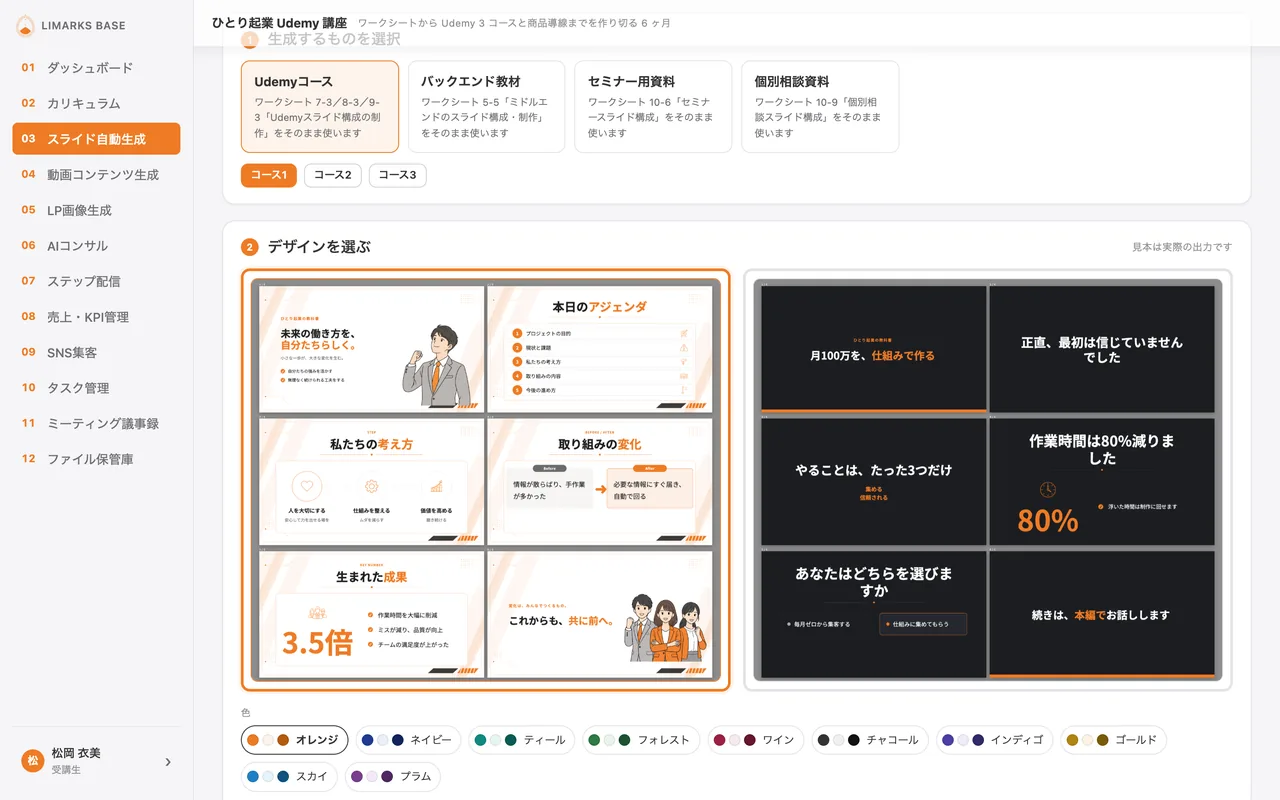Expand the 松岡 衣美 account chevron
1280x800 pixels.
[168, 762]
